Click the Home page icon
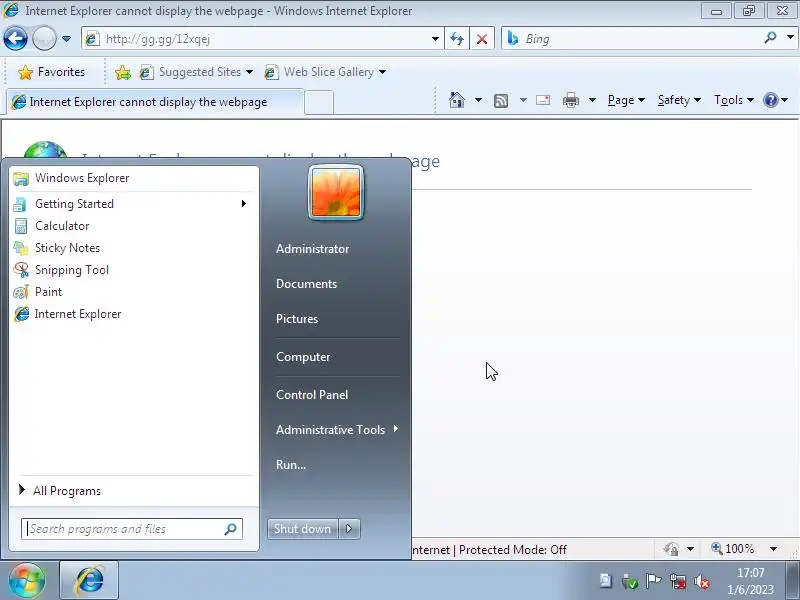Screen dimensions: 800x600 point(457,100)
